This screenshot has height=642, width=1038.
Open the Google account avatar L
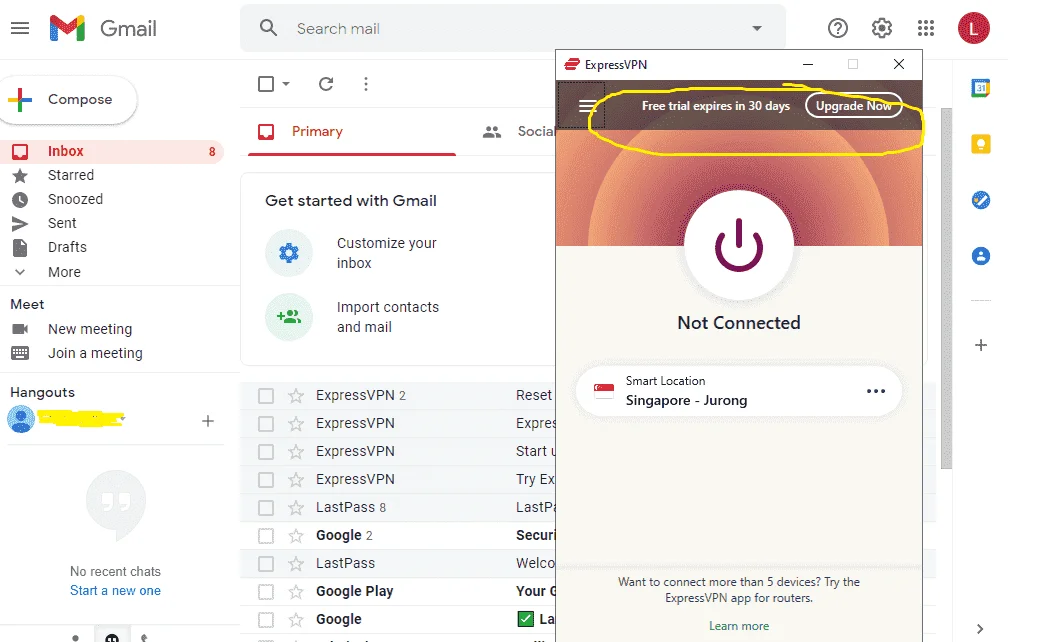coord(973,28)
